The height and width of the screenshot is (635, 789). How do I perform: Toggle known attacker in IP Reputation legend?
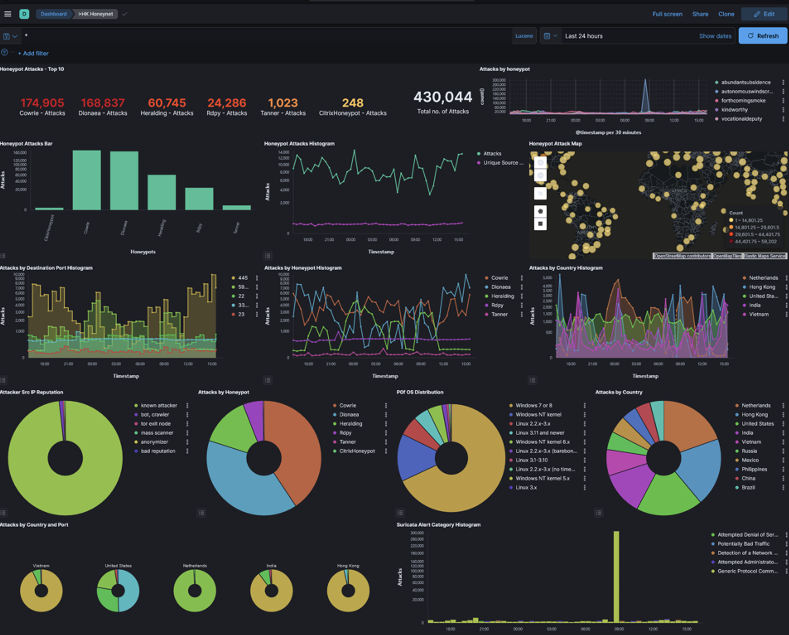pyautogui.click(x=158, y=406)
